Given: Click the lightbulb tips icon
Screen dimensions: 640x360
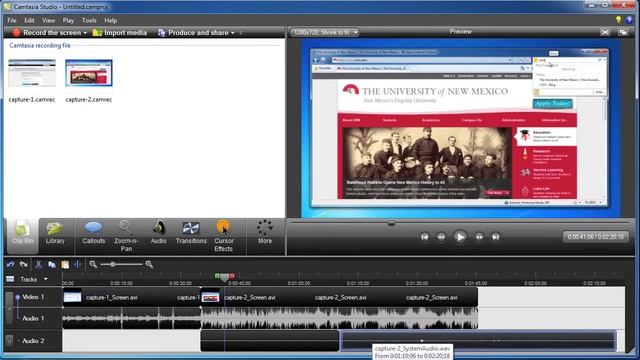Looking at the screenshot, I should [x=618, y=20].
